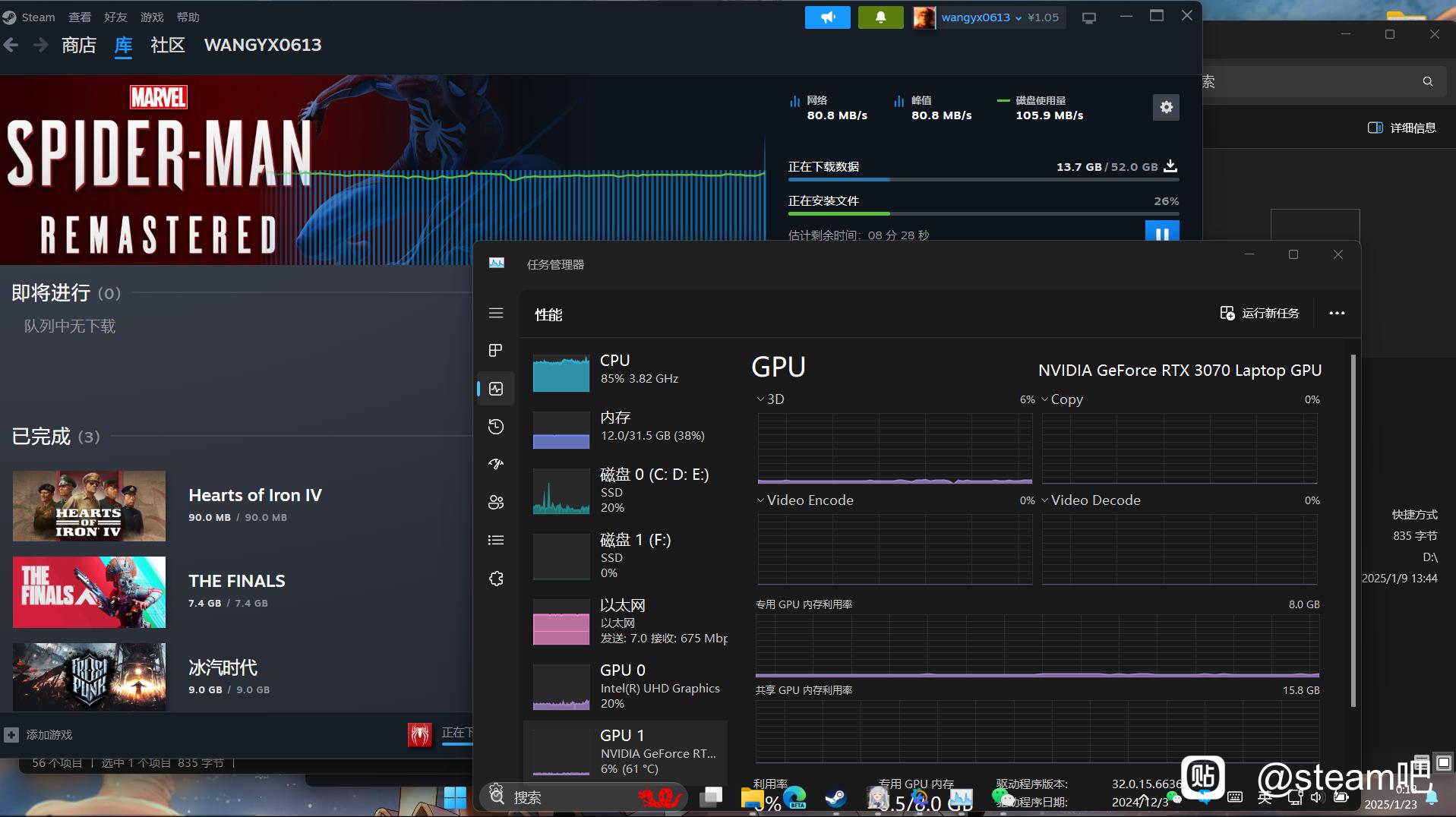Click search magnifier in Explorer window
Viewport: 1456px width, 817px height.
point(1428,81)
